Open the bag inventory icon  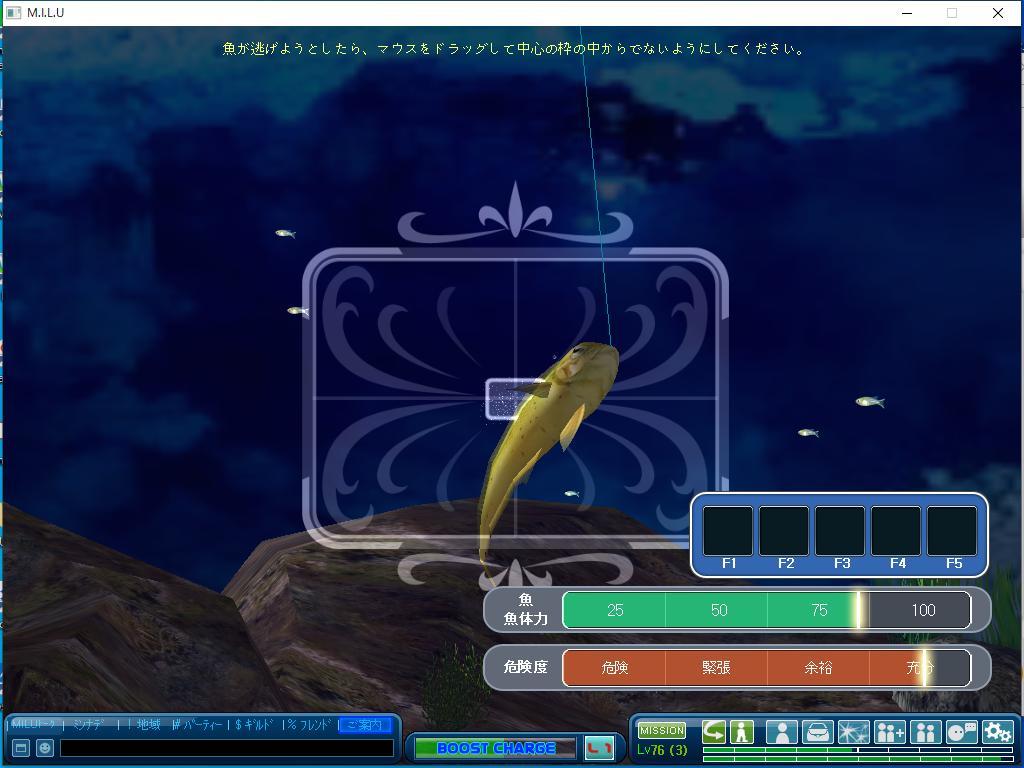pos(818,733)
